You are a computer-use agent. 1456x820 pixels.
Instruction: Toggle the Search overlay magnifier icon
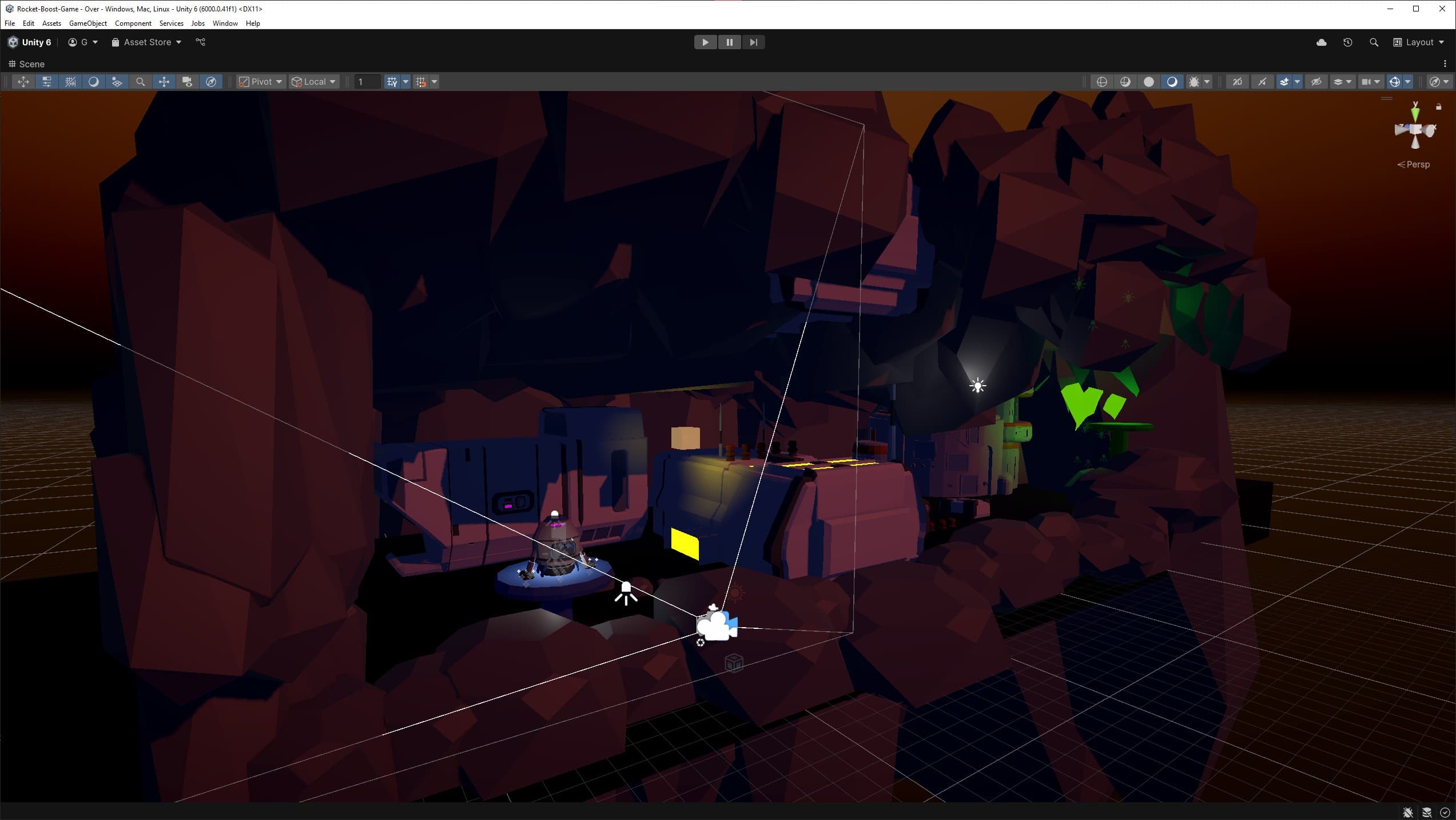coord(141,82)
